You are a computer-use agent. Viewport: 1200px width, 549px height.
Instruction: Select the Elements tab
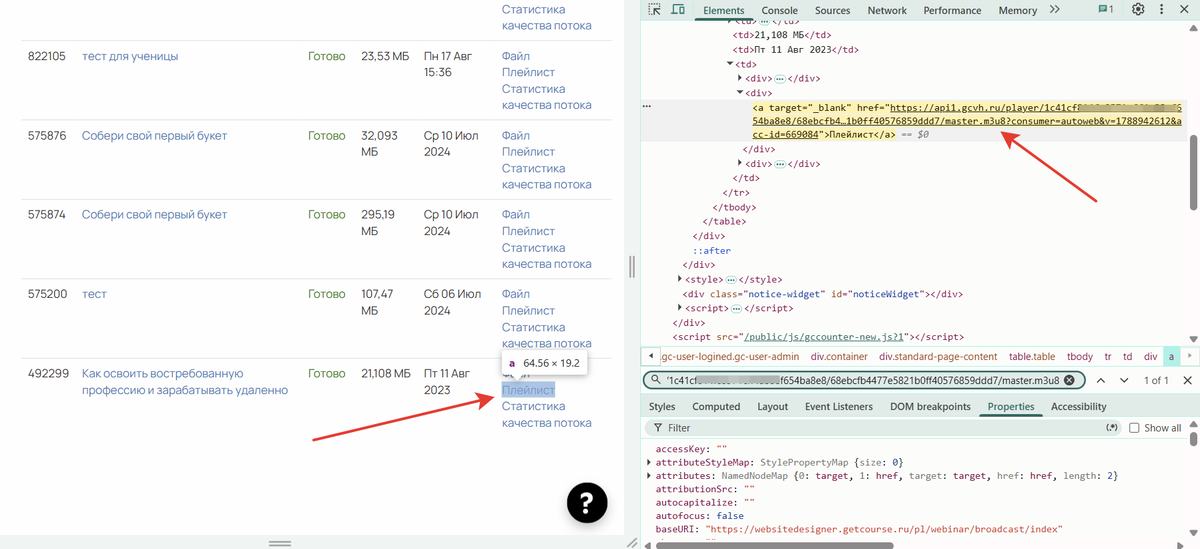coord(724,10)
